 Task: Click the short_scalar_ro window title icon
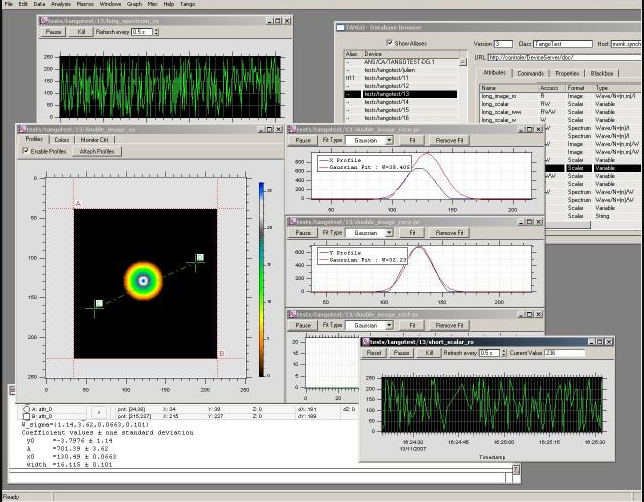(366, 341)
